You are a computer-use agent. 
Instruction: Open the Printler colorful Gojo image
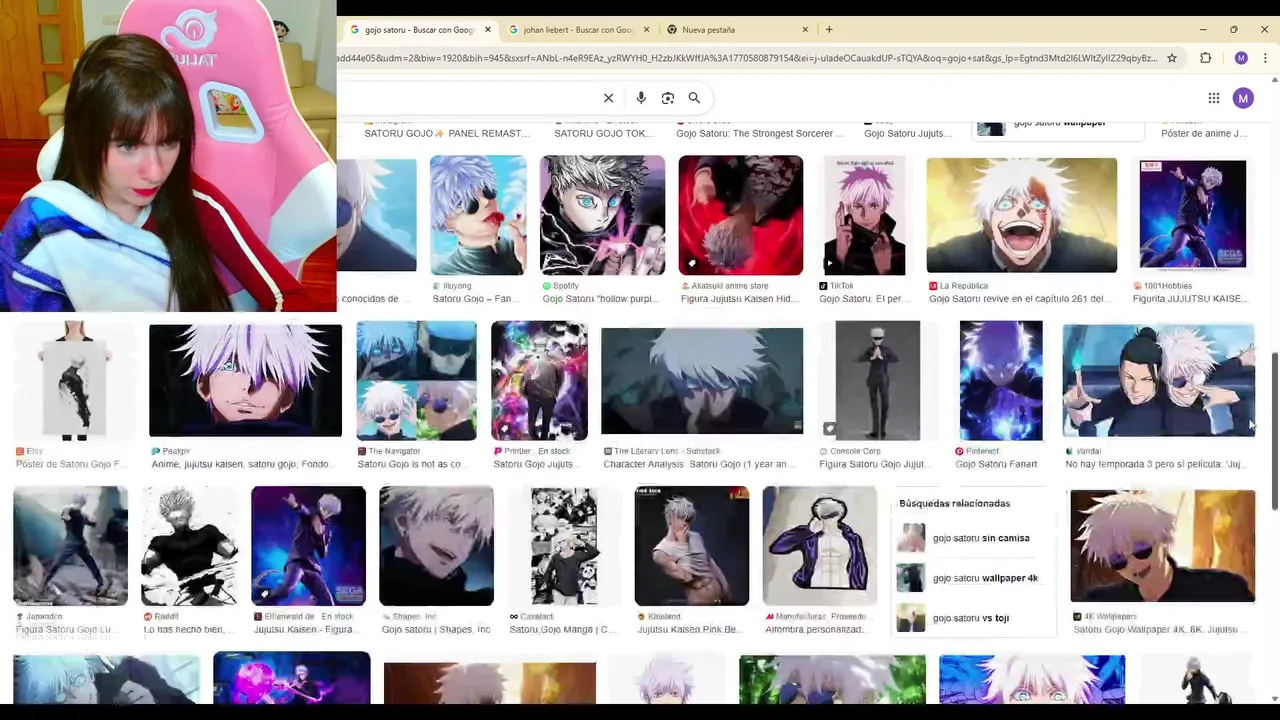539,380
